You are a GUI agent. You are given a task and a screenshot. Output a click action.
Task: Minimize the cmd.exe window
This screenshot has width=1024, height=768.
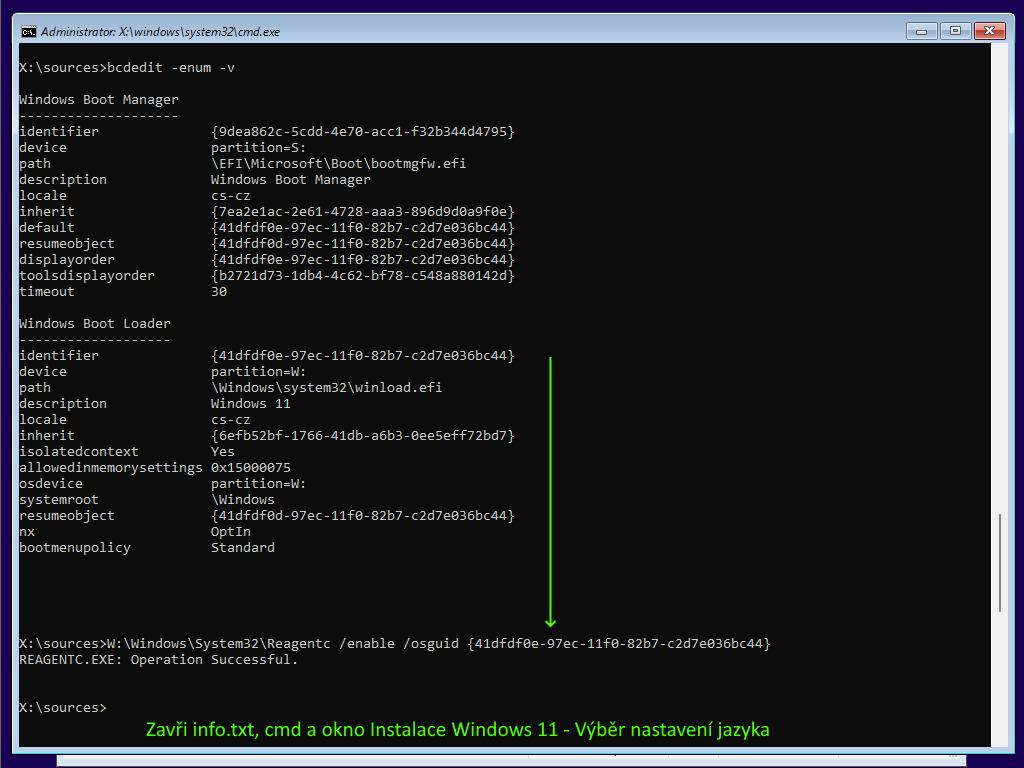click(x=921, y=31)
